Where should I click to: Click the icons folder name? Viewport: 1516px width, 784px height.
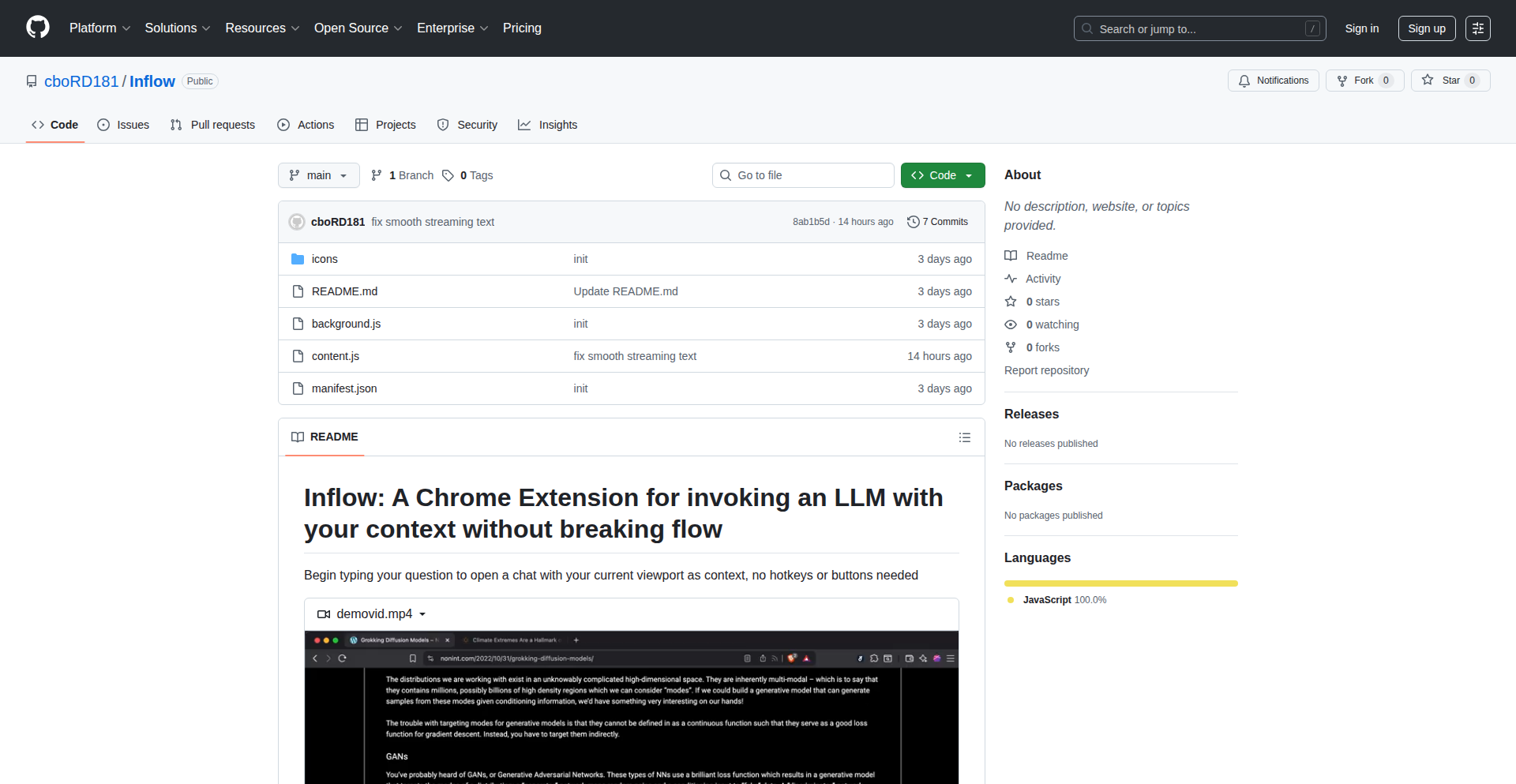(x=325, y=259)
